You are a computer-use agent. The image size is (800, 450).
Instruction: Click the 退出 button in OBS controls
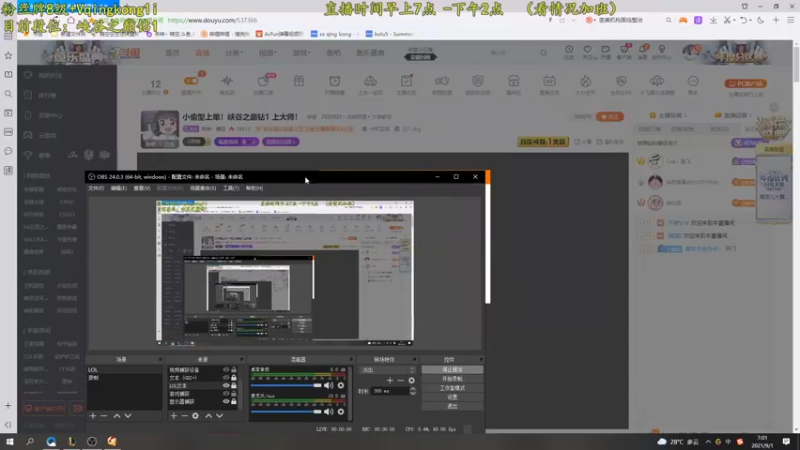click(x=452, y=406)
